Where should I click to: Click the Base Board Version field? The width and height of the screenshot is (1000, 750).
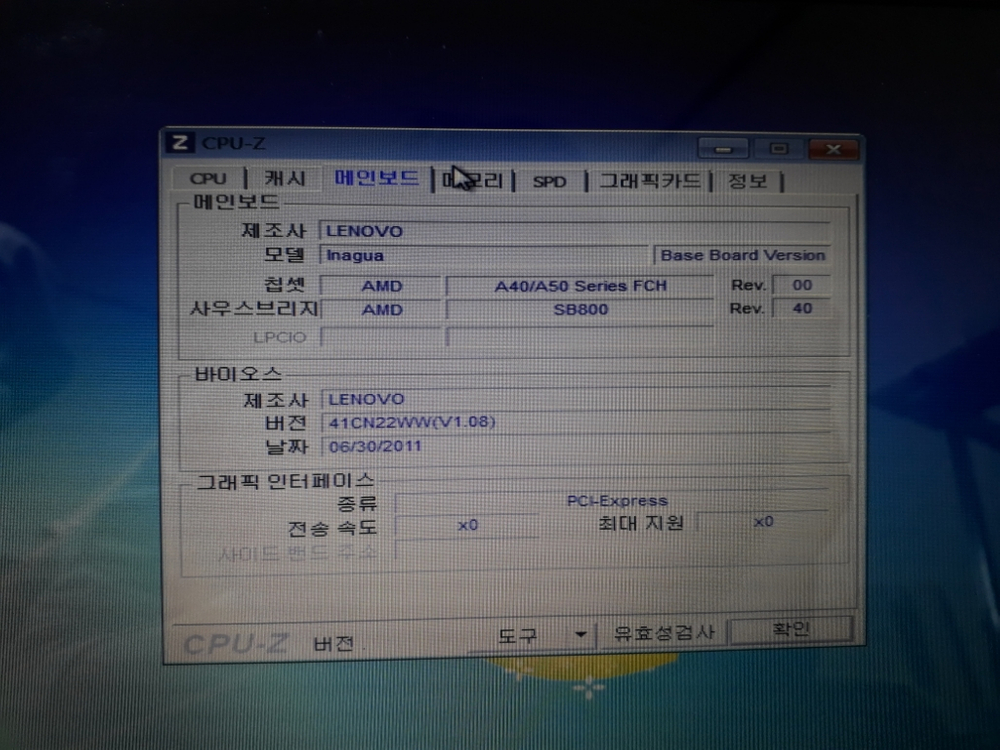click(742, 255)
